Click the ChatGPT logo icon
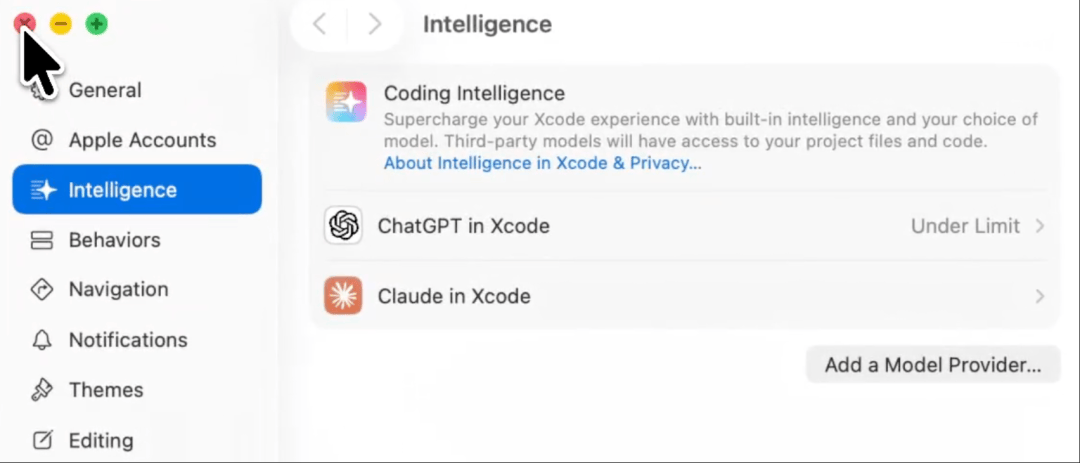The image size is (1080, 463). 343,225
